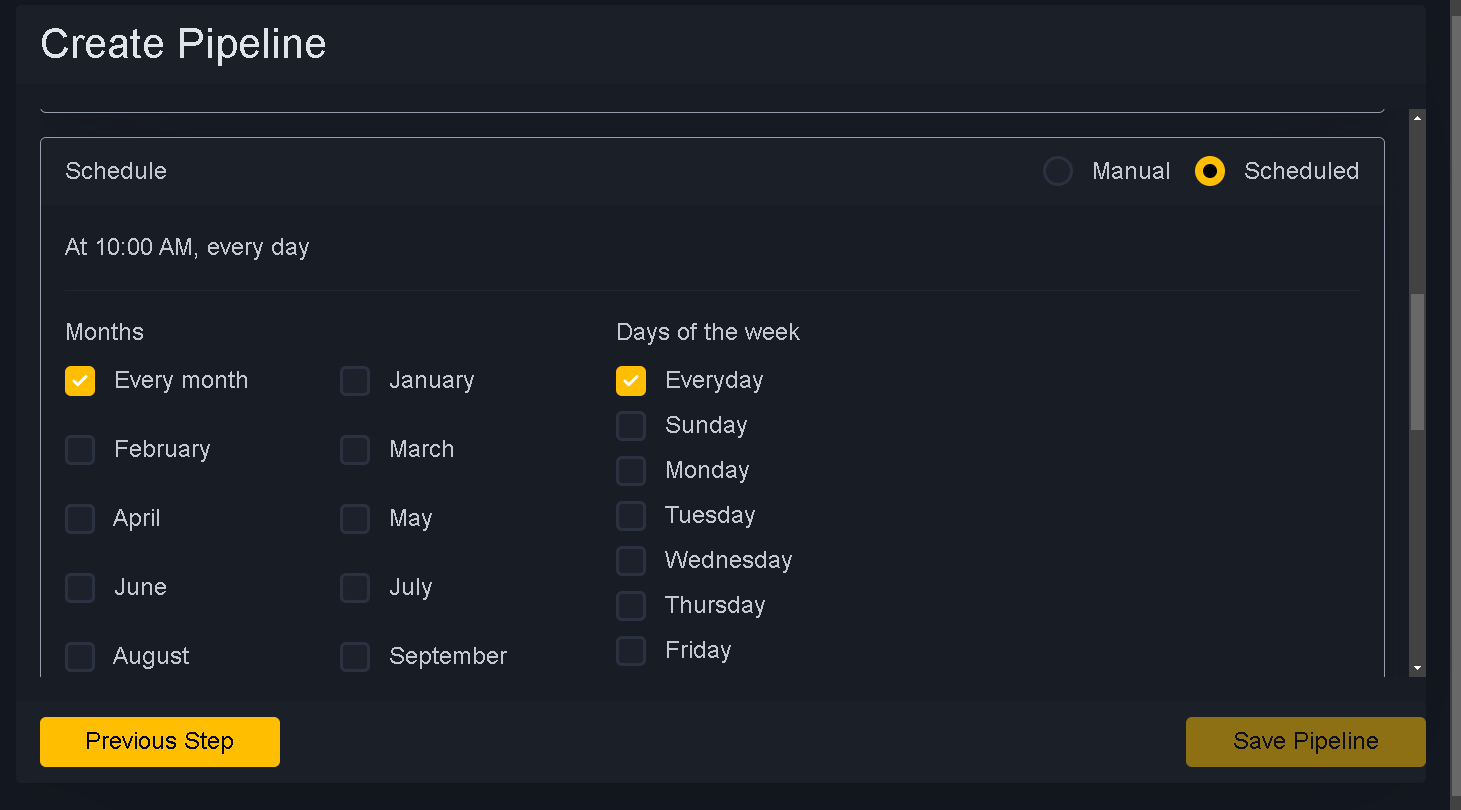
Task: Select the Manual schedule radio button
Action: click(1058, 171)
